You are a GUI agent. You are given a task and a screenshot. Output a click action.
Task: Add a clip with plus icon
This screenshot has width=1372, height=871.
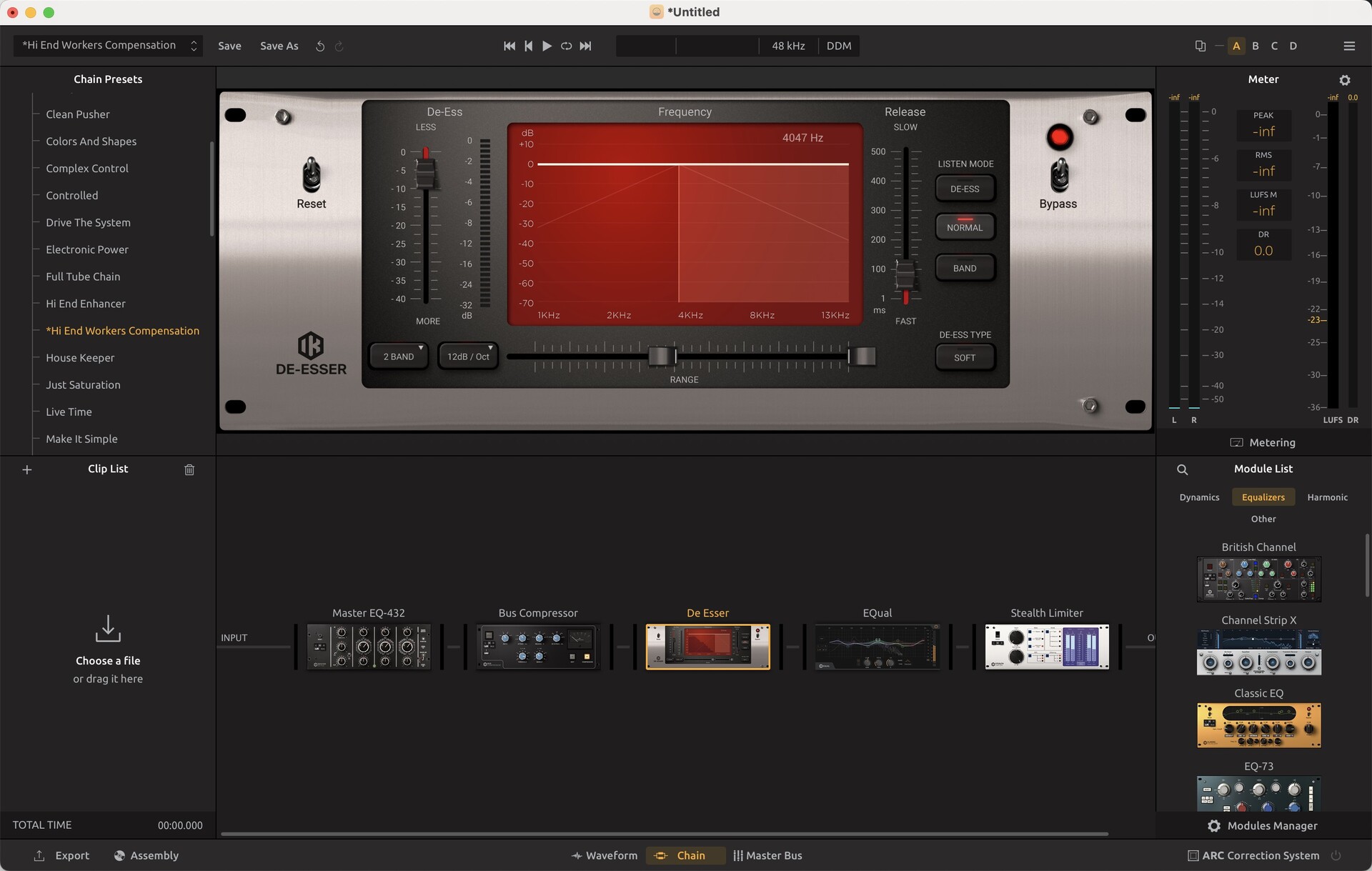[x=27, y=469]
